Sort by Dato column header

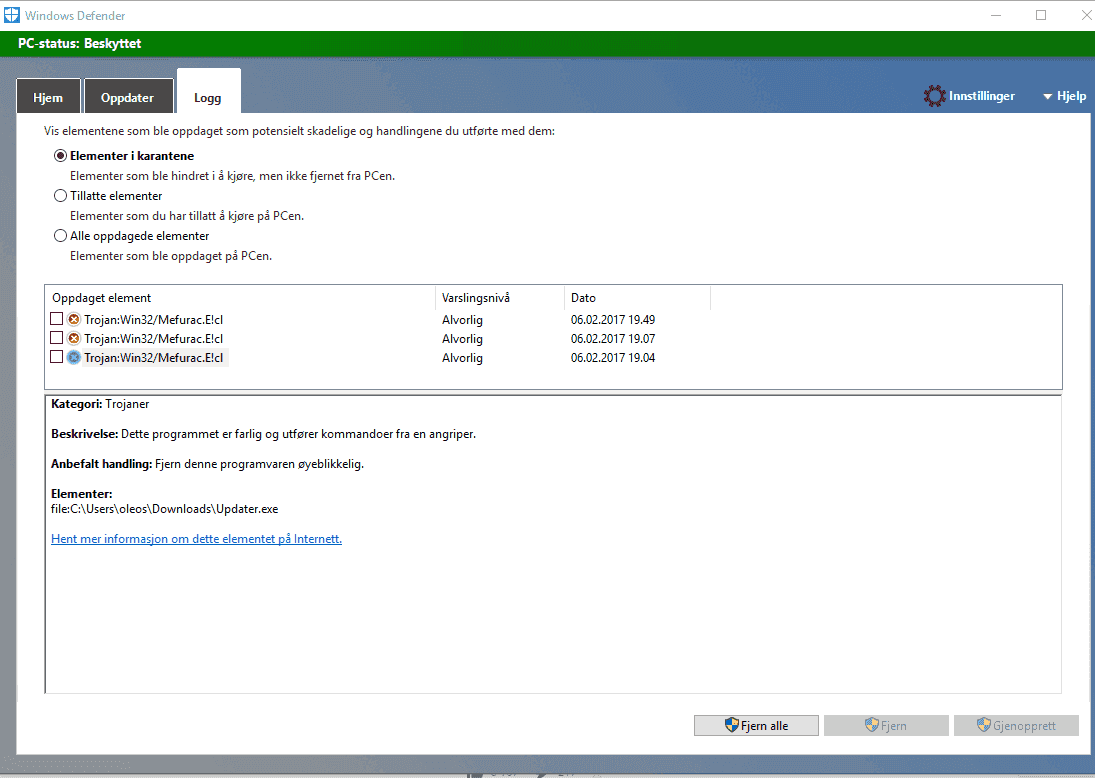[x=637, y=298]
